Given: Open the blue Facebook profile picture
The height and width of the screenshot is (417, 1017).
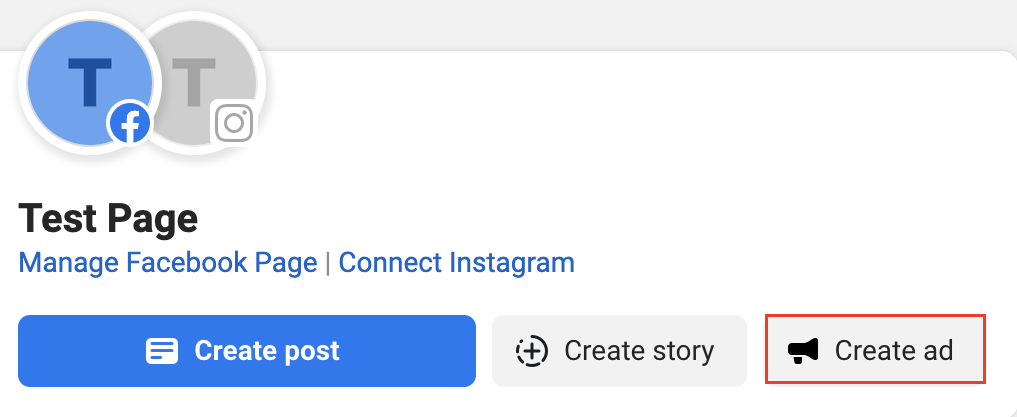Looking at the screenshot, I should pyautogui.click(x=90, y=84).
